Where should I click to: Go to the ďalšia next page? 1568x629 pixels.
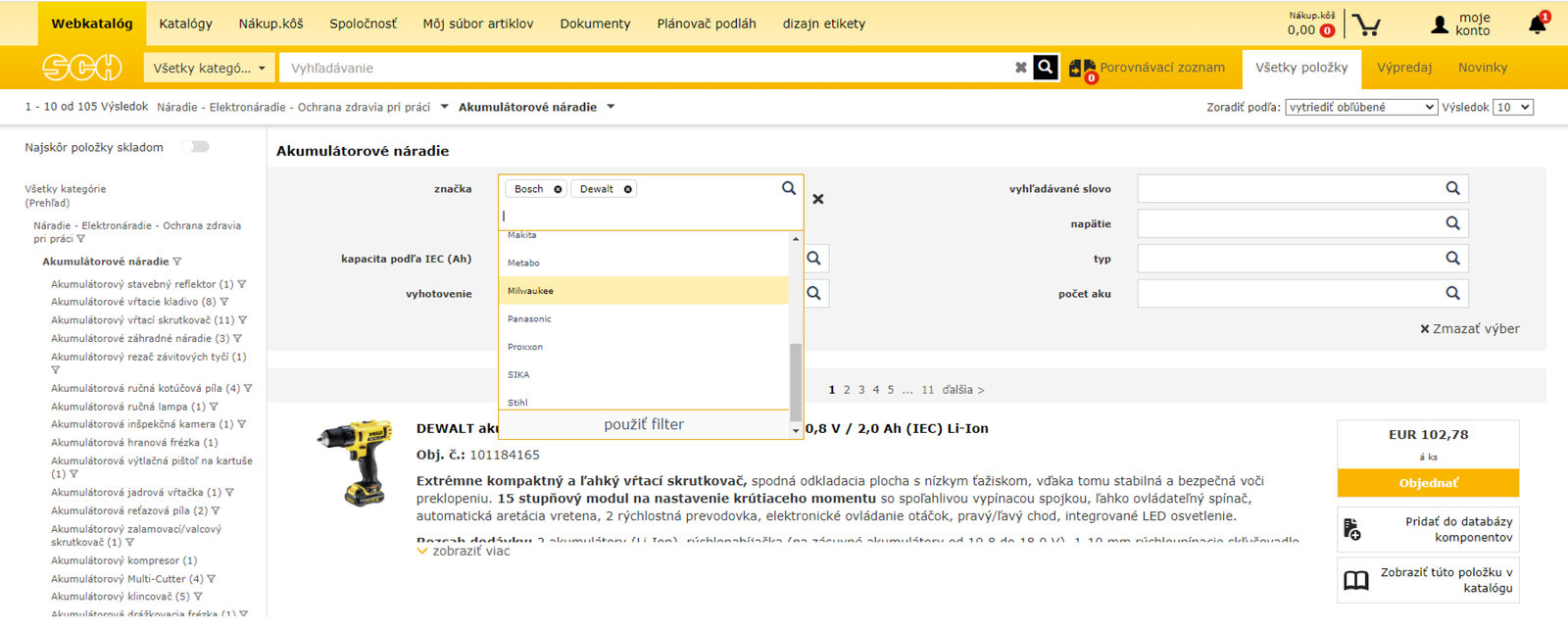963,390
